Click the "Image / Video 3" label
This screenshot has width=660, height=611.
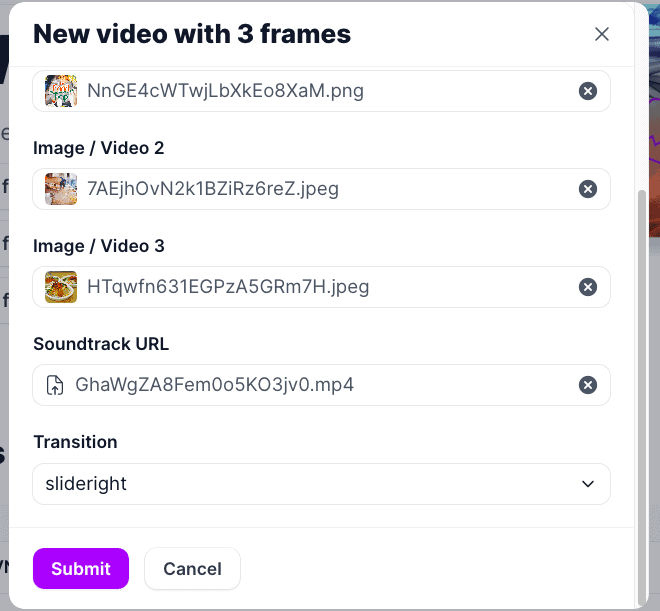98,246
